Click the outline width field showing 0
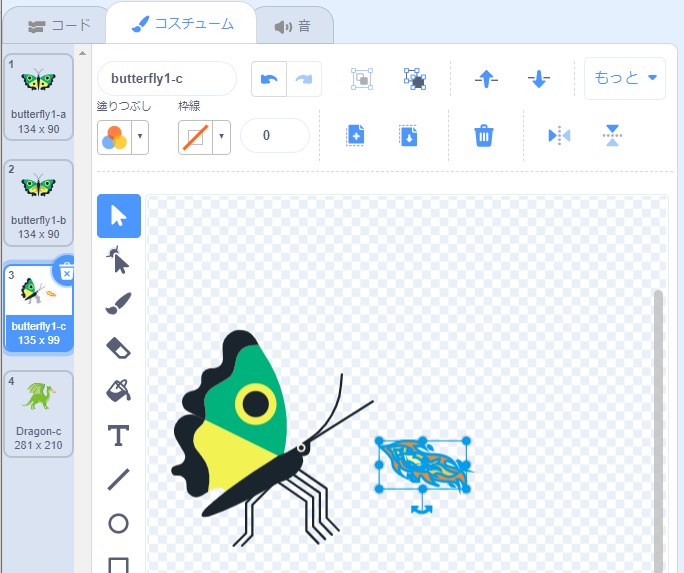This screenshot has height=573, width=684. 275,136
